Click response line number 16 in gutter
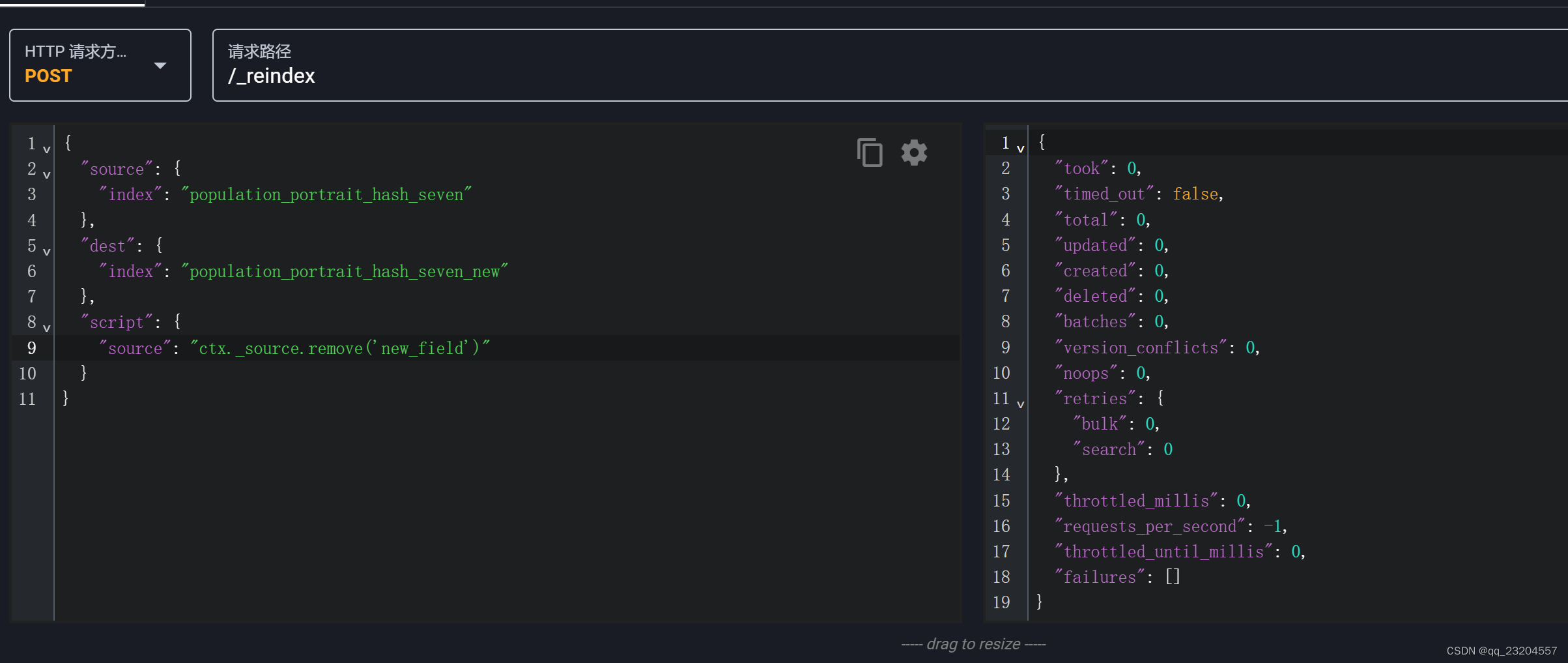1568x663 pixels. [x=1001, y=526]
